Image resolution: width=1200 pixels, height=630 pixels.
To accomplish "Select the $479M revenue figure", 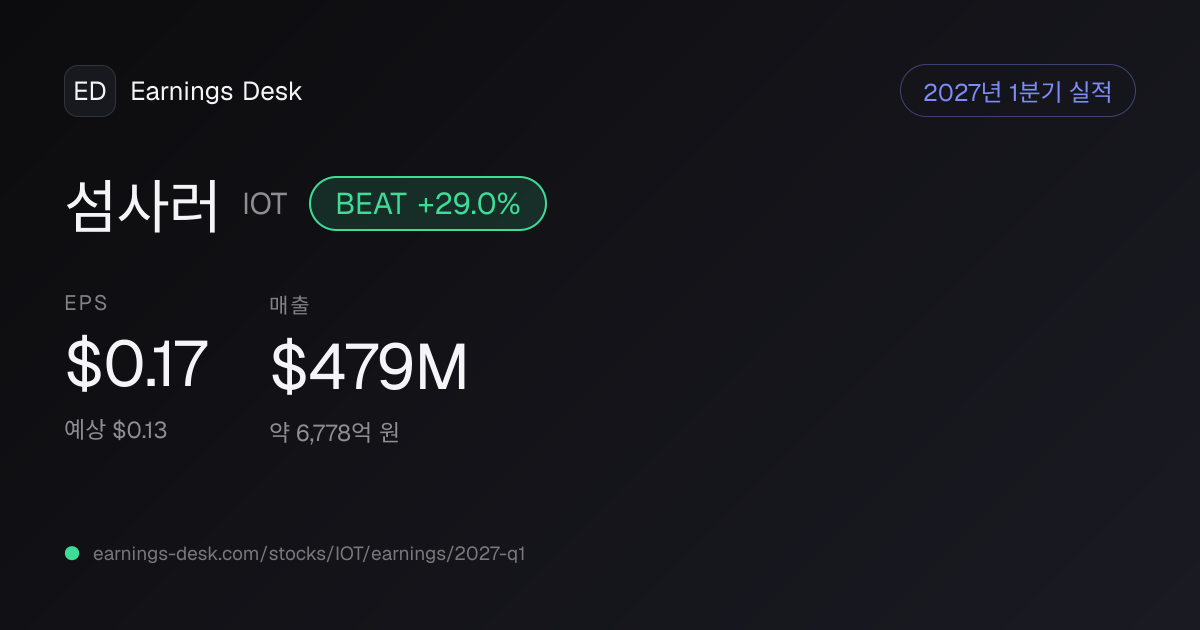I will [x=369, y=366].
